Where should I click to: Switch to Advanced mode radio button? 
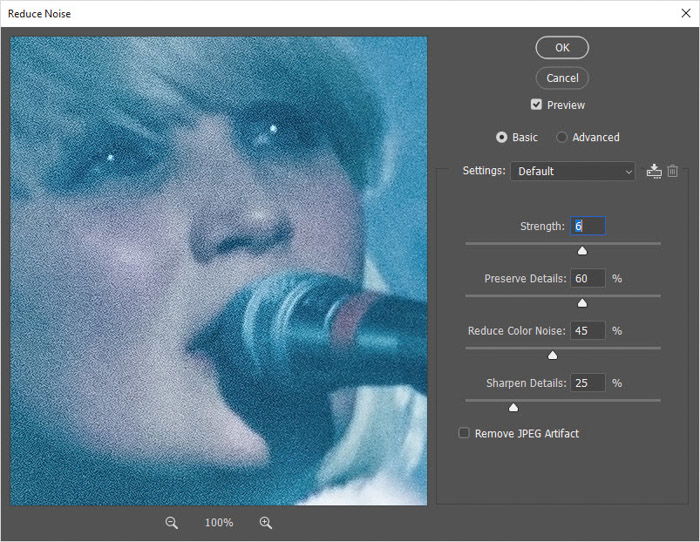click(562, 137)
